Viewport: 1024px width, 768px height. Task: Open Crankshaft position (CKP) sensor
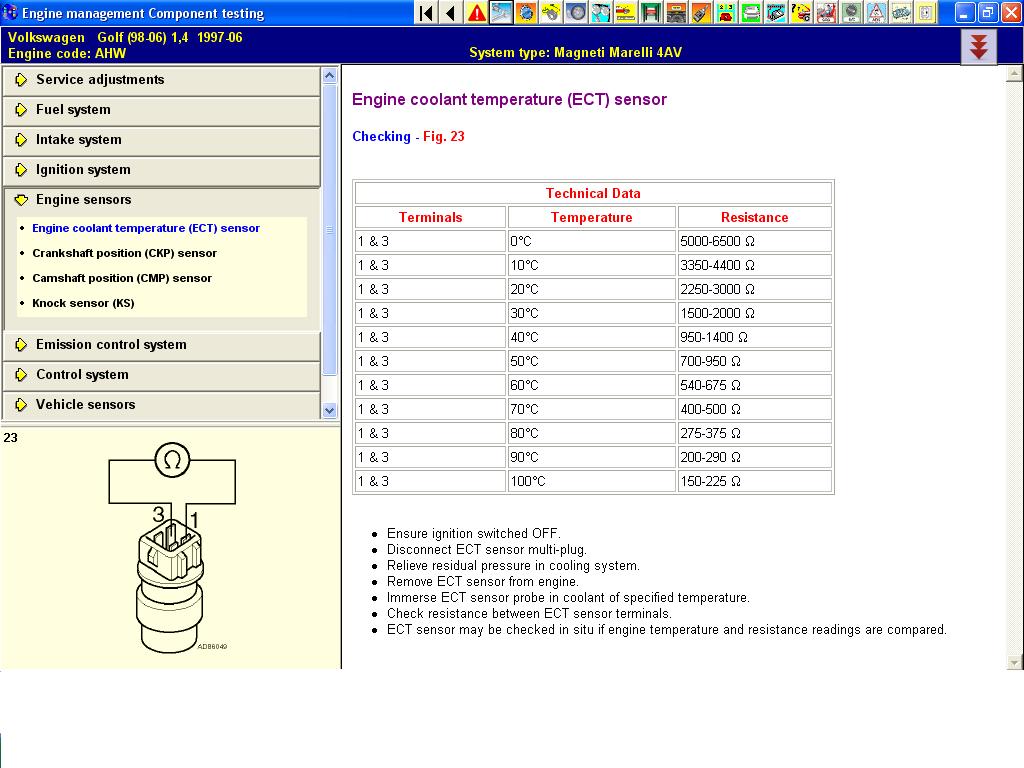coord(124,253)
